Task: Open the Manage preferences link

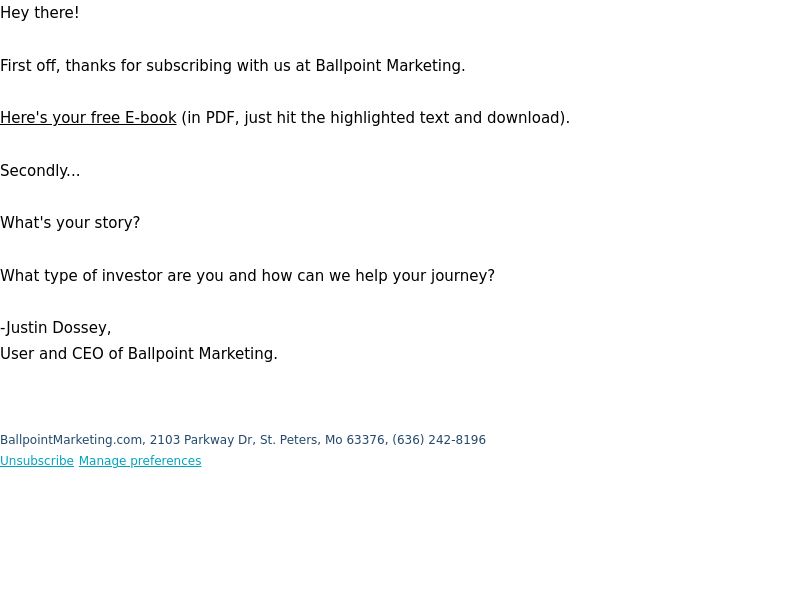Action: (x=140, y=461)
